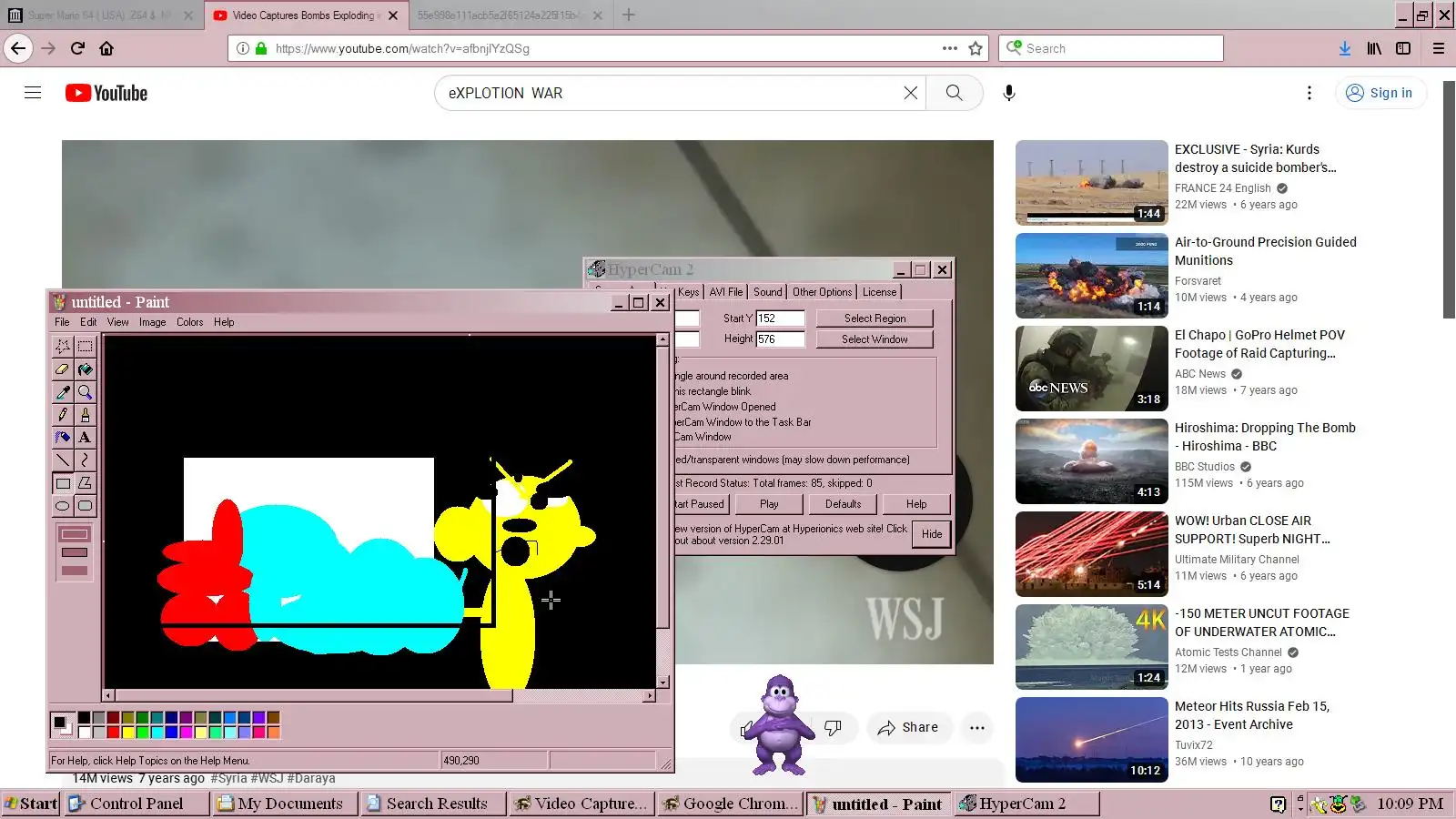Choose the Curve tool in Paint
Screen dimensions: 1456x819
click(x=85, y=460)
